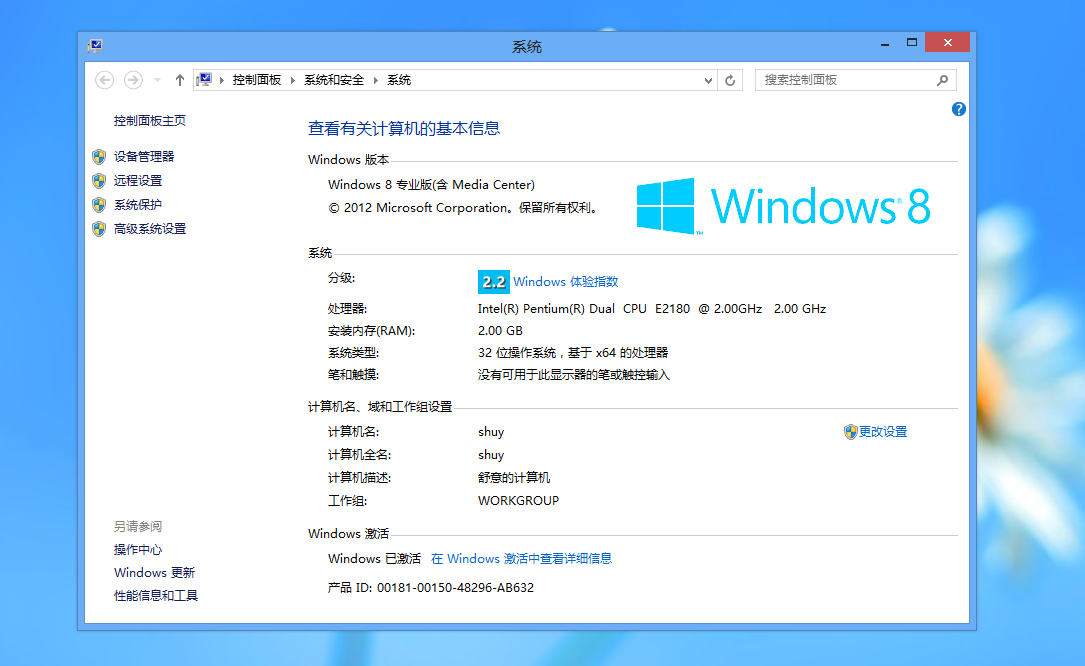Image resolution: width=1085 pixels, height=666 pixels.
Task: Open the address bar history dropdown
Action: pyautogui.click(x=708, y=80)
